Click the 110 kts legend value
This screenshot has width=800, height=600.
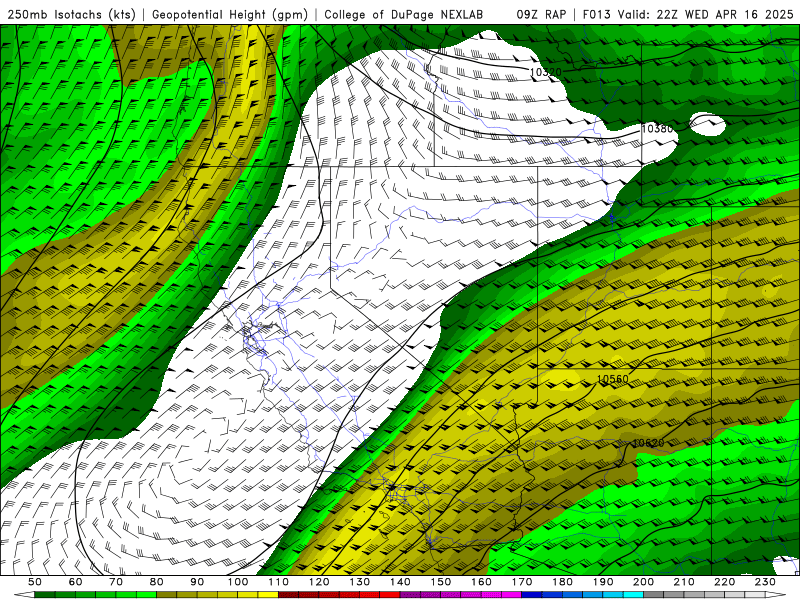(278, 582)
